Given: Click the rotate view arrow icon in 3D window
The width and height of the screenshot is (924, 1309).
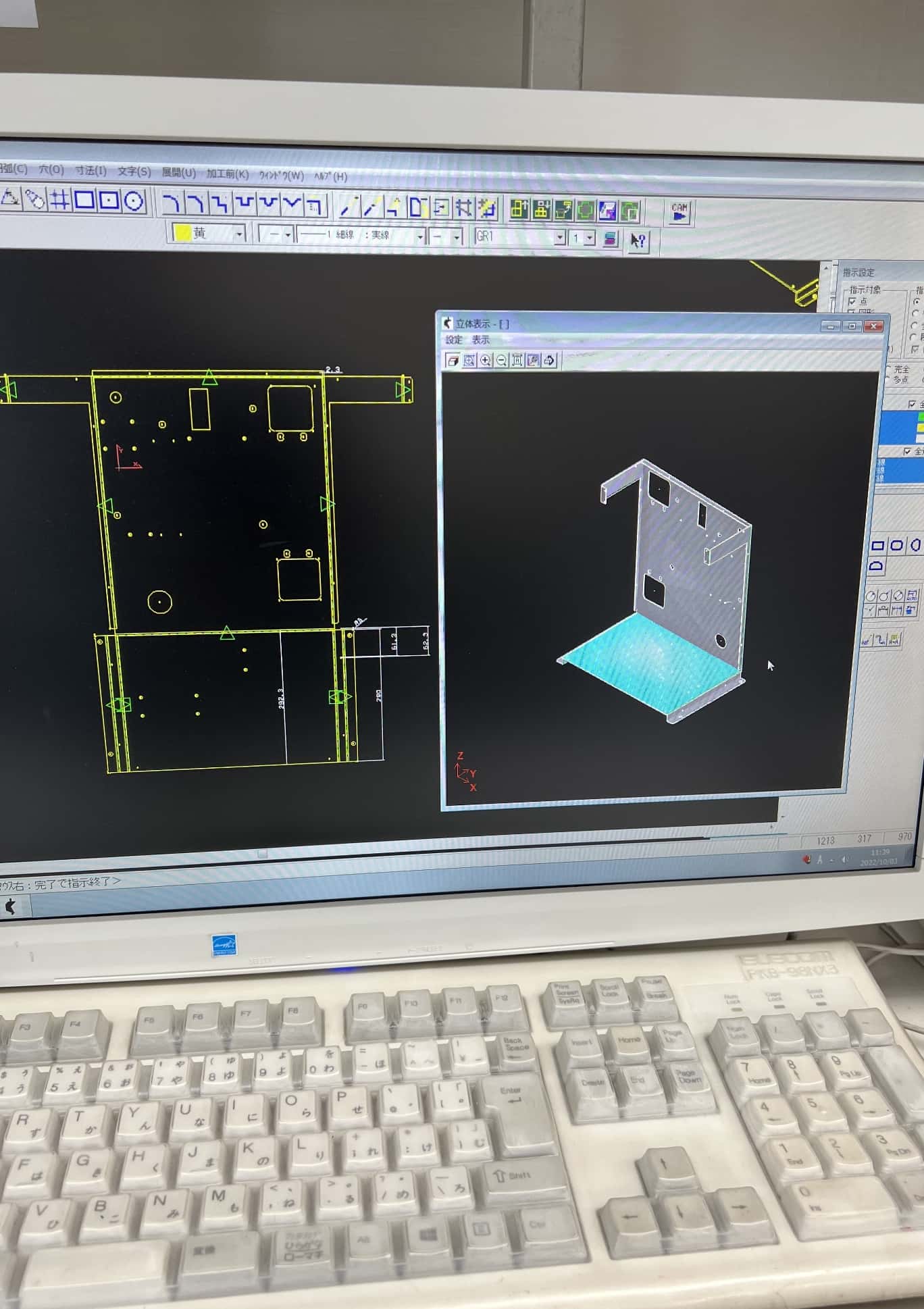Looking at the screenshot, I should click(x=549, y=361).
